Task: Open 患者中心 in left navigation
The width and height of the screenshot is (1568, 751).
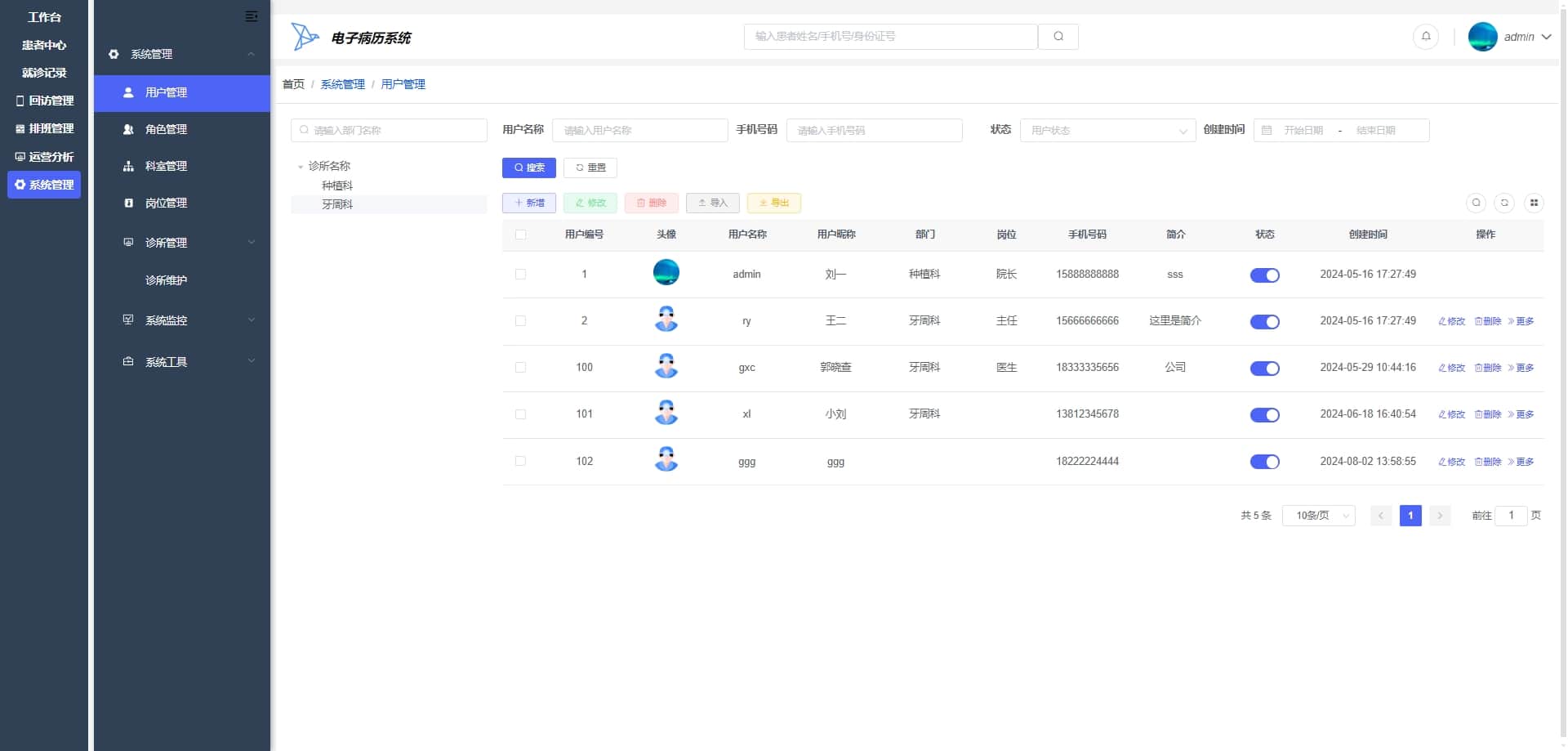Action: 44,45
